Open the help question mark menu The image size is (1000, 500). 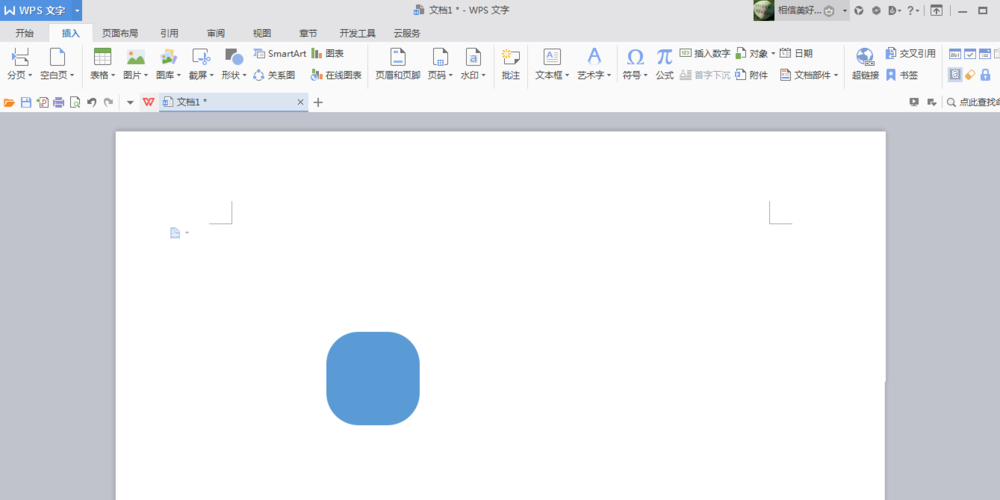(913, 11)
